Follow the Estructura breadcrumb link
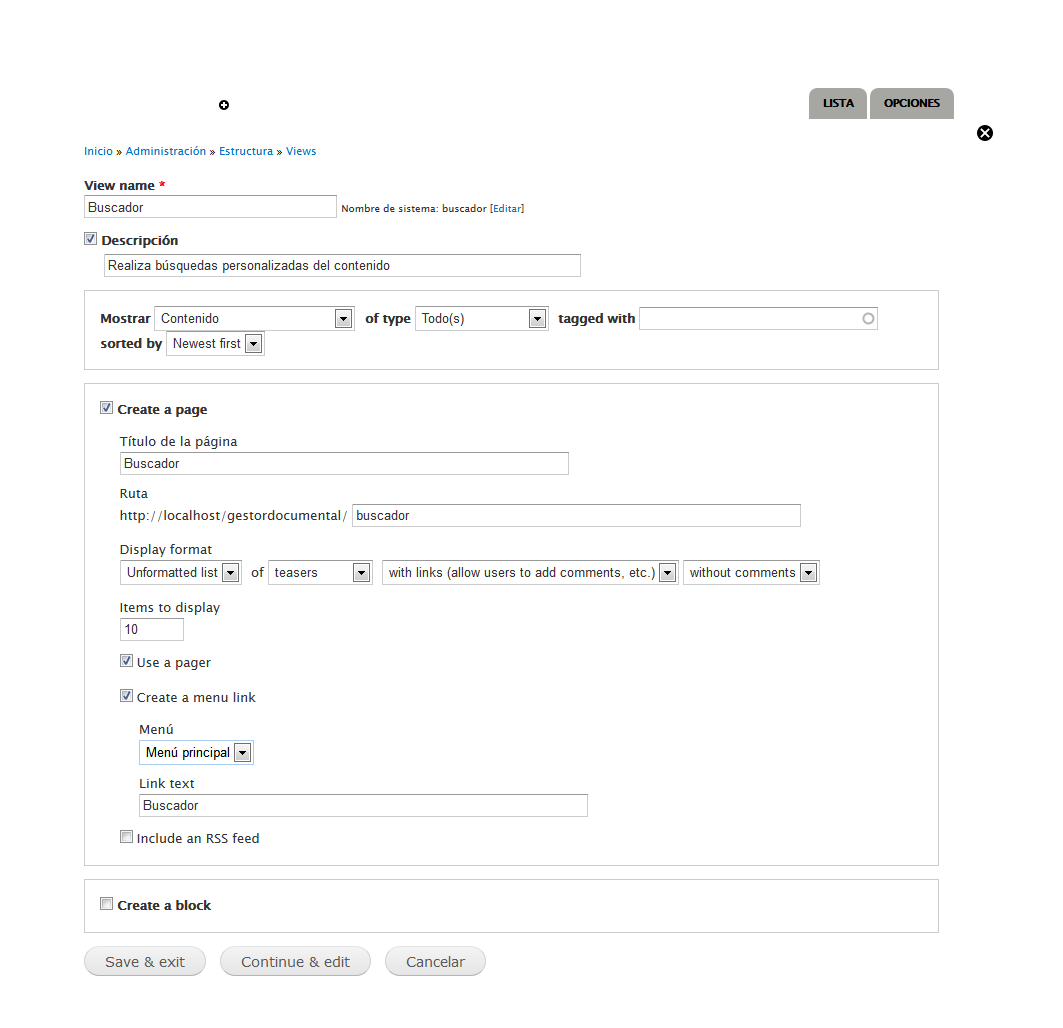The image size is (1063, 1028). click(246, 152)
